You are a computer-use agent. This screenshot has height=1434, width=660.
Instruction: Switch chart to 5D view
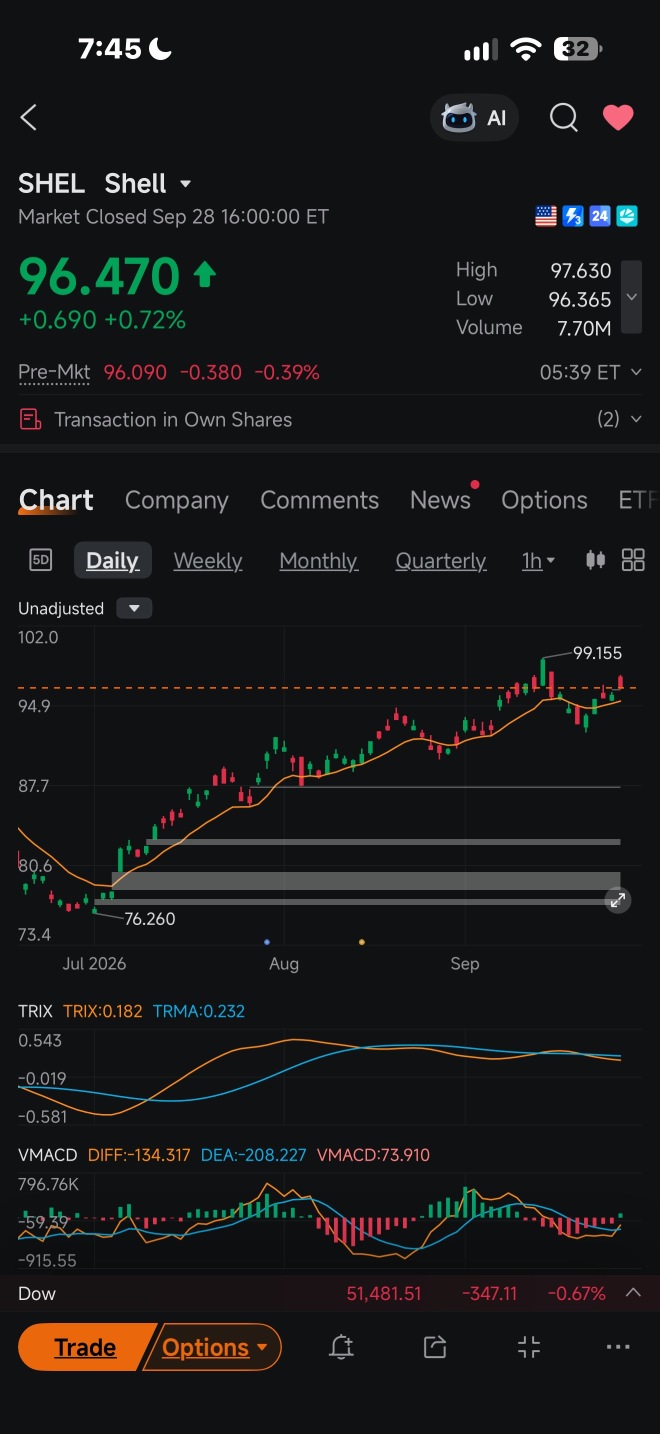tap(40, 560)
